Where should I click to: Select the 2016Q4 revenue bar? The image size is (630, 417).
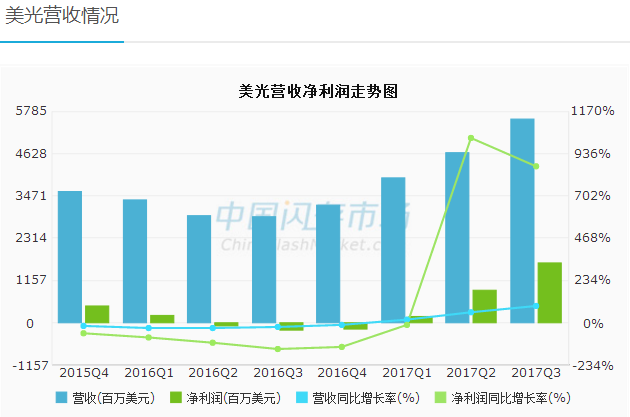(328, 264)
